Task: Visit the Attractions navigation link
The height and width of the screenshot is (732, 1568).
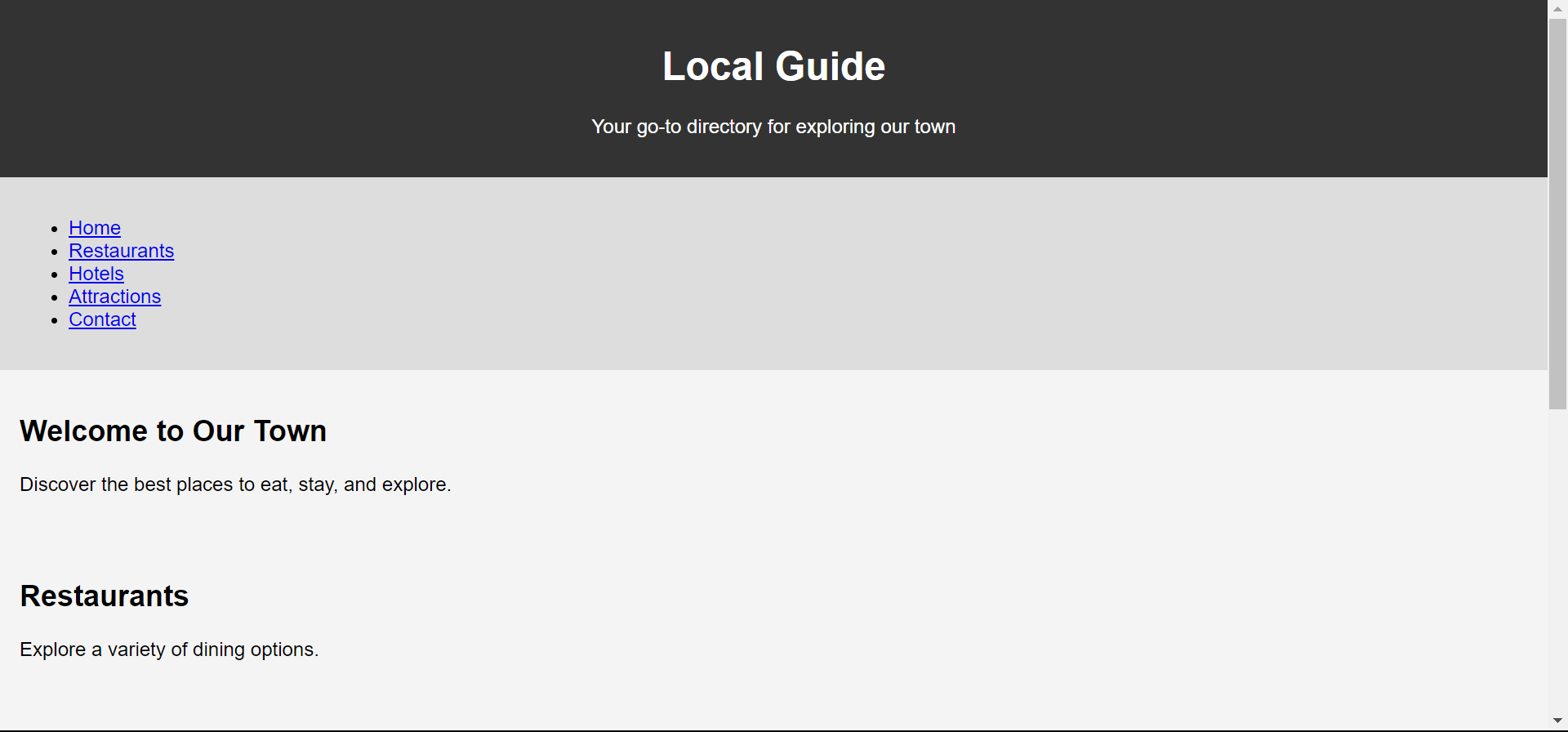Action: point(114,297)
